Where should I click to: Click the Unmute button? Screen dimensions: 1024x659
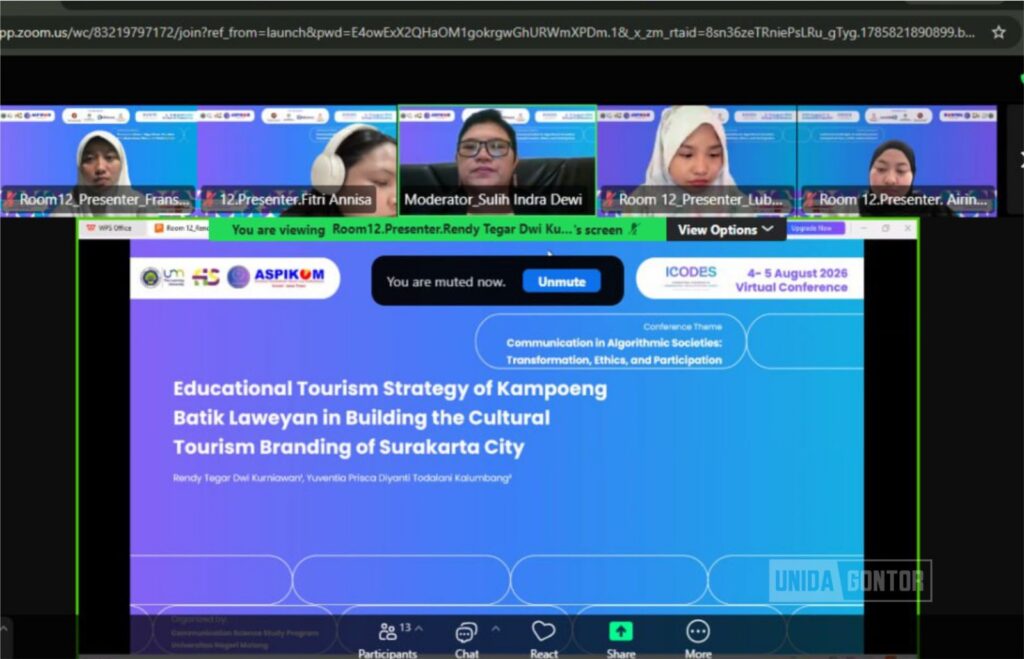pyautogui.click(x=561, y=281)
